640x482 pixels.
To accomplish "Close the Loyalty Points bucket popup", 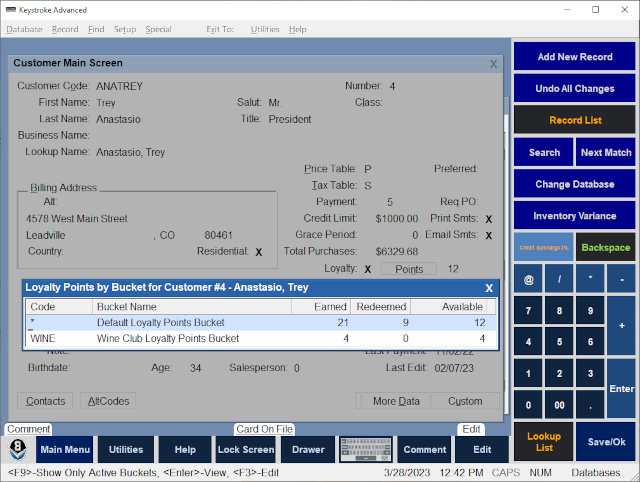I will coord(489,288).
